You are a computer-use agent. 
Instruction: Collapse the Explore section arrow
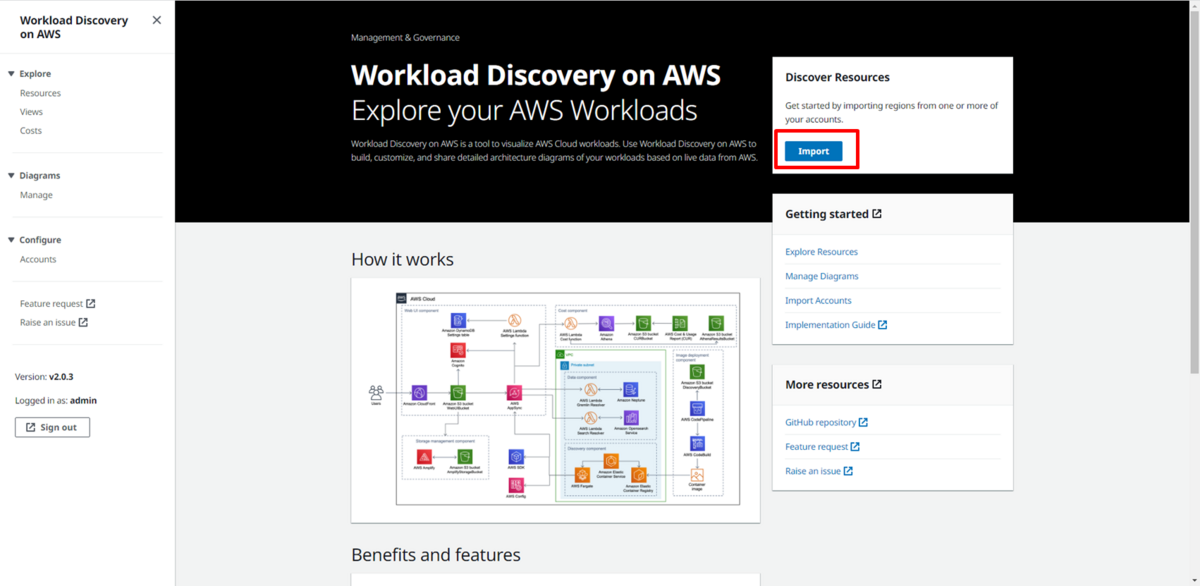point(11,74)
